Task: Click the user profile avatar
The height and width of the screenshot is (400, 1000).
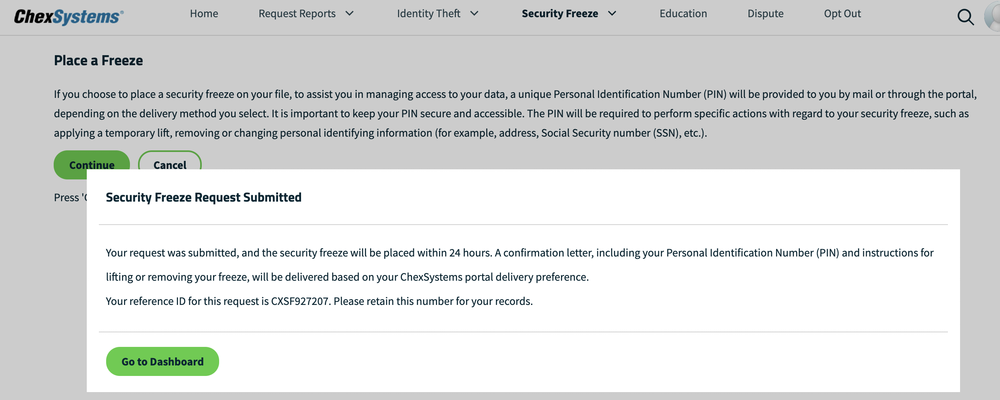Action: pyautogui.click(x=990, y=17)
